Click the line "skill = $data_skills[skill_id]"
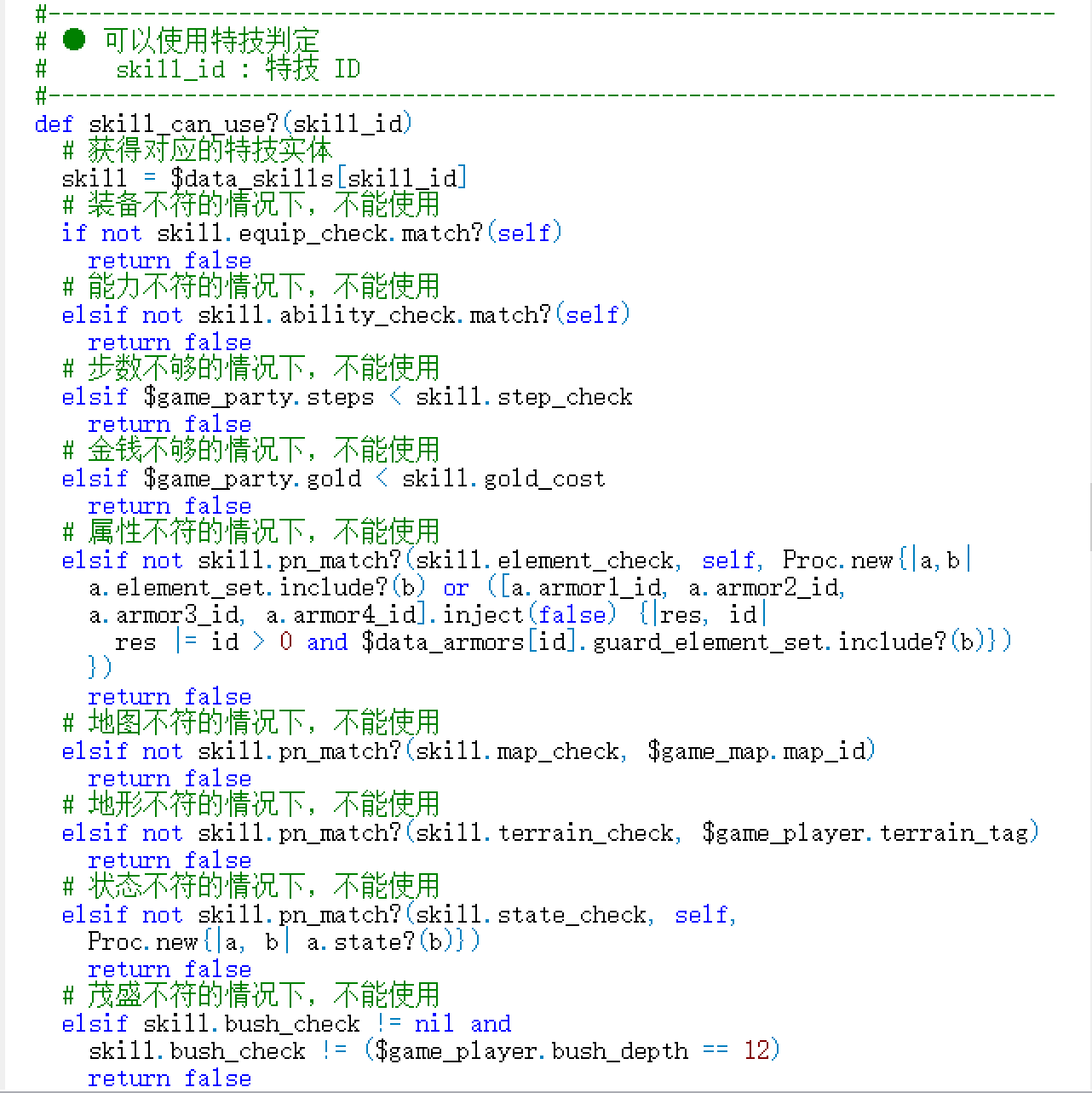Screen dimensions: 1092x1093 pyautogui.click(x=265, y=178)
